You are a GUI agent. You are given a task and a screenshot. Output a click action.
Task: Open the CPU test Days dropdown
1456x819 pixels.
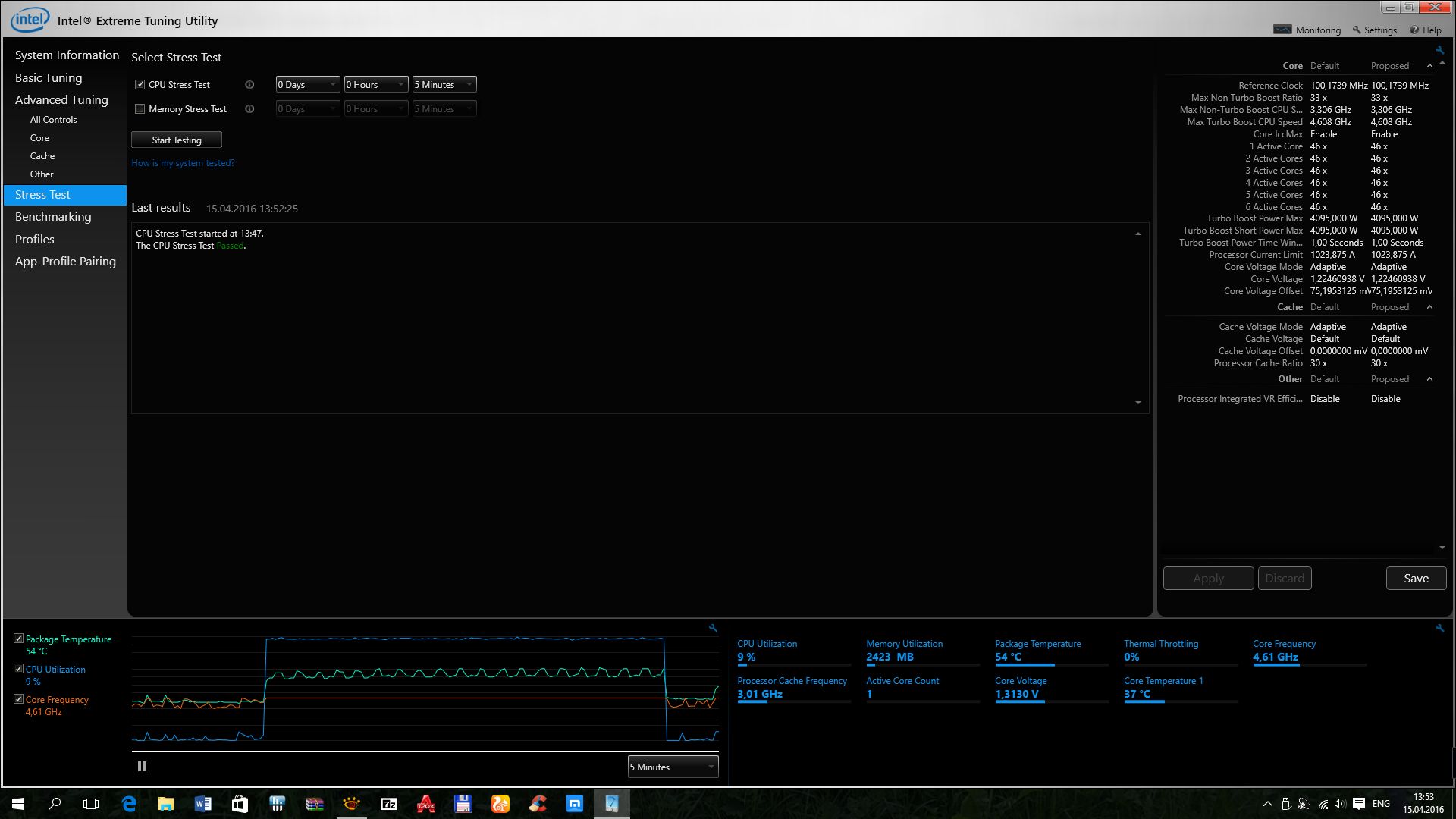[x=307, y=85]
